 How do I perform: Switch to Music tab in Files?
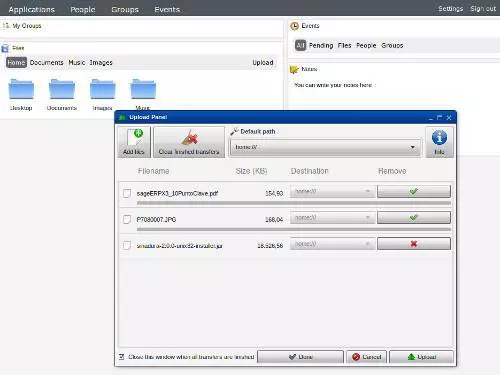tap(77, 63)
